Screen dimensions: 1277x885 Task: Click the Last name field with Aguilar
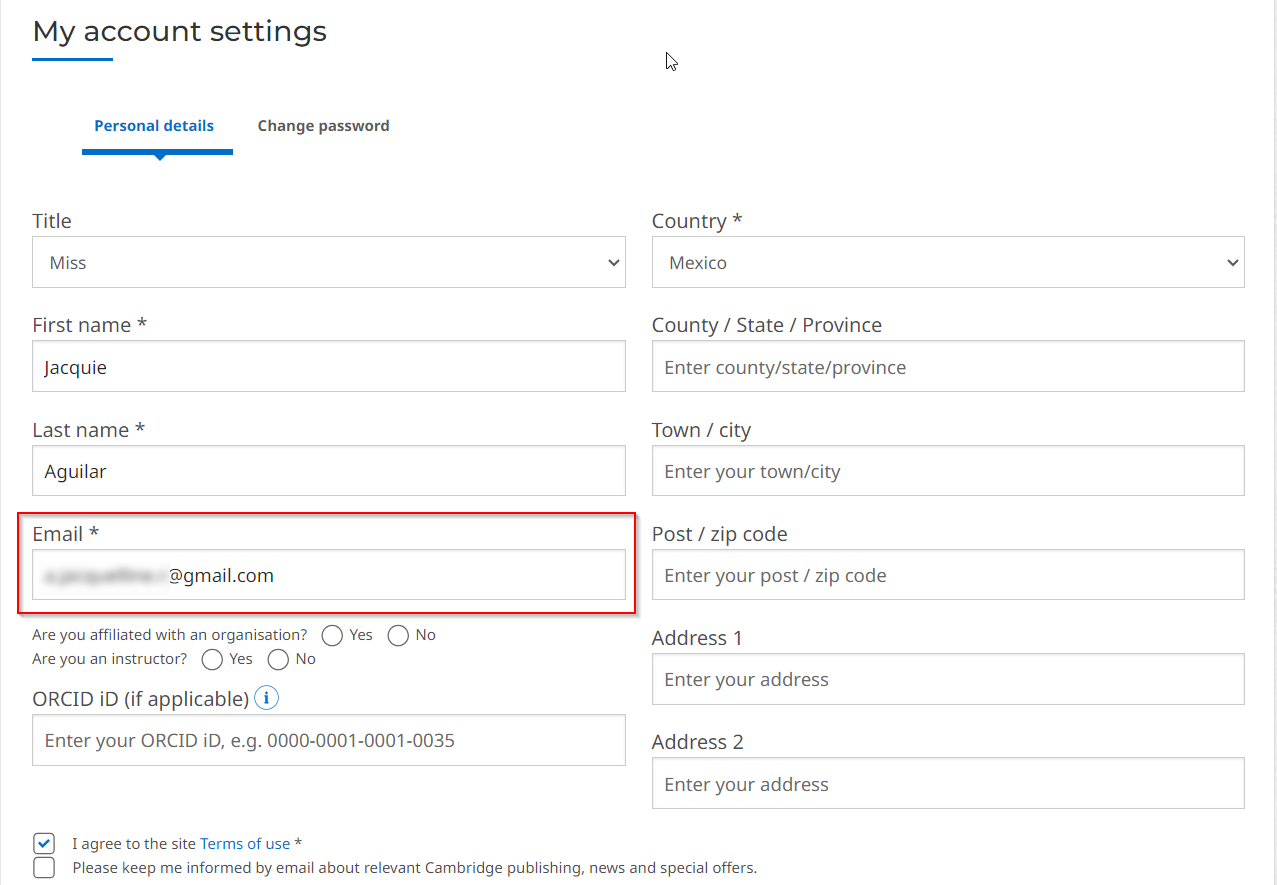click(x=329, y=470)
